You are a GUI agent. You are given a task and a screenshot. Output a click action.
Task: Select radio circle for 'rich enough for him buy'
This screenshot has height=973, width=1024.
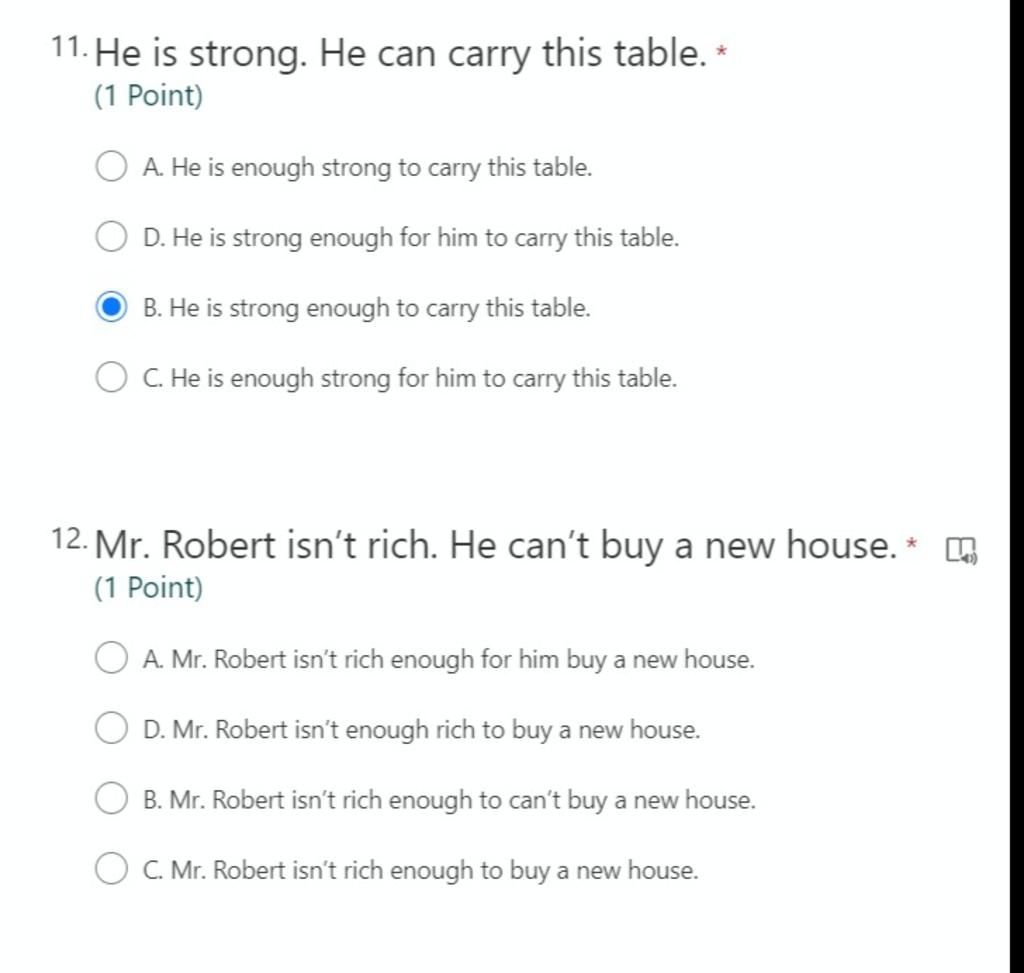click(111, 659)
